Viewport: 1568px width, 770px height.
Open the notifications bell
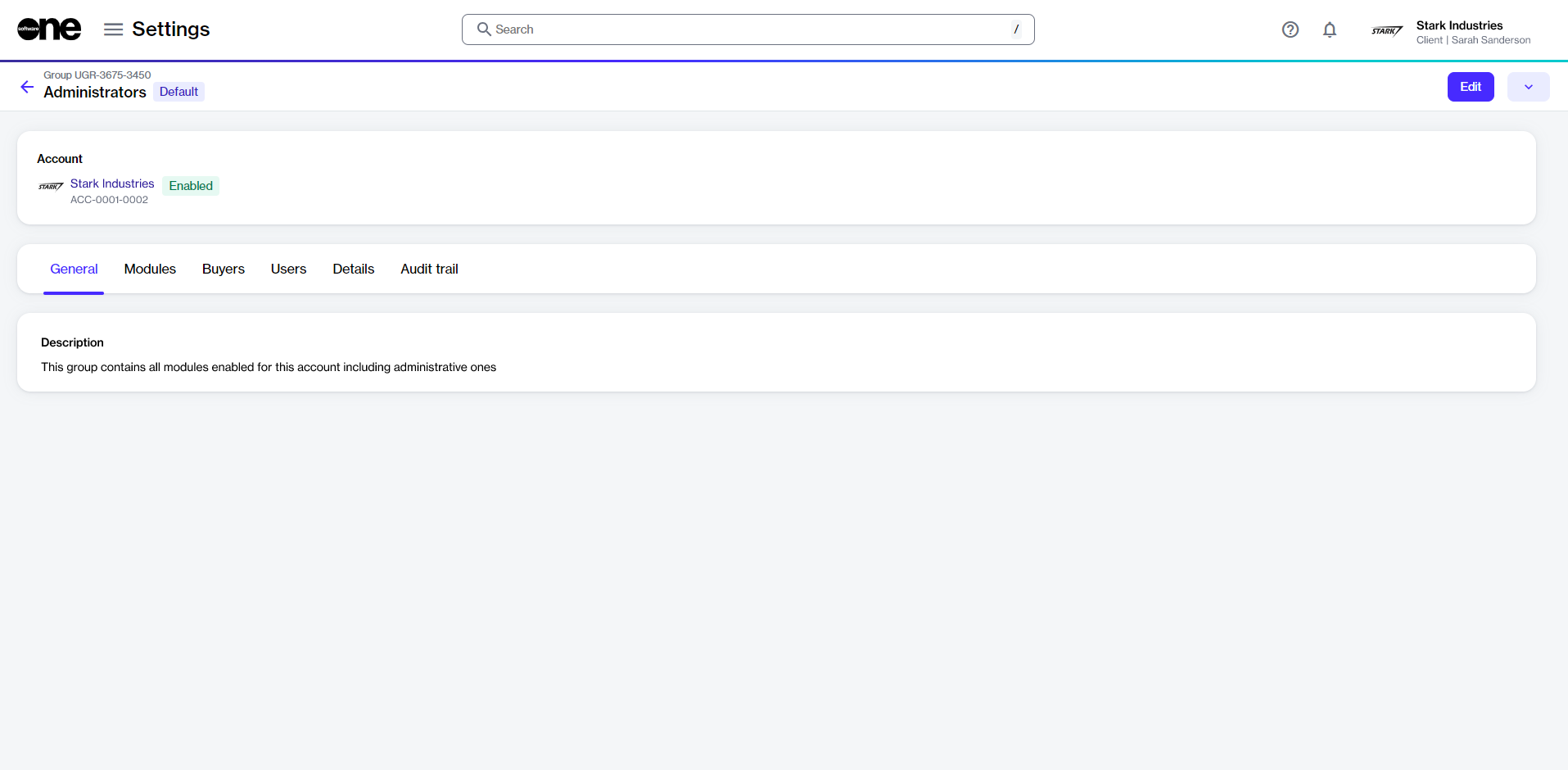click(1329, 29)
